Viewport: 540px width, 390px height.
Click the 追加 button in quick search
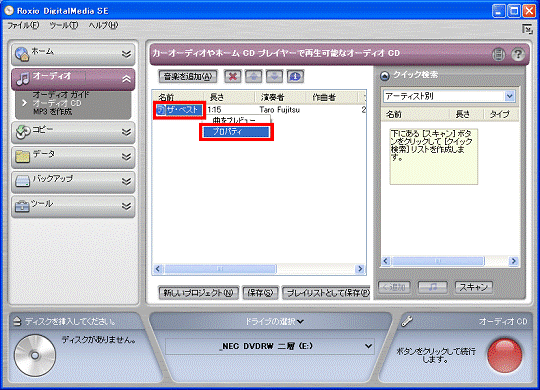(394, 287)
